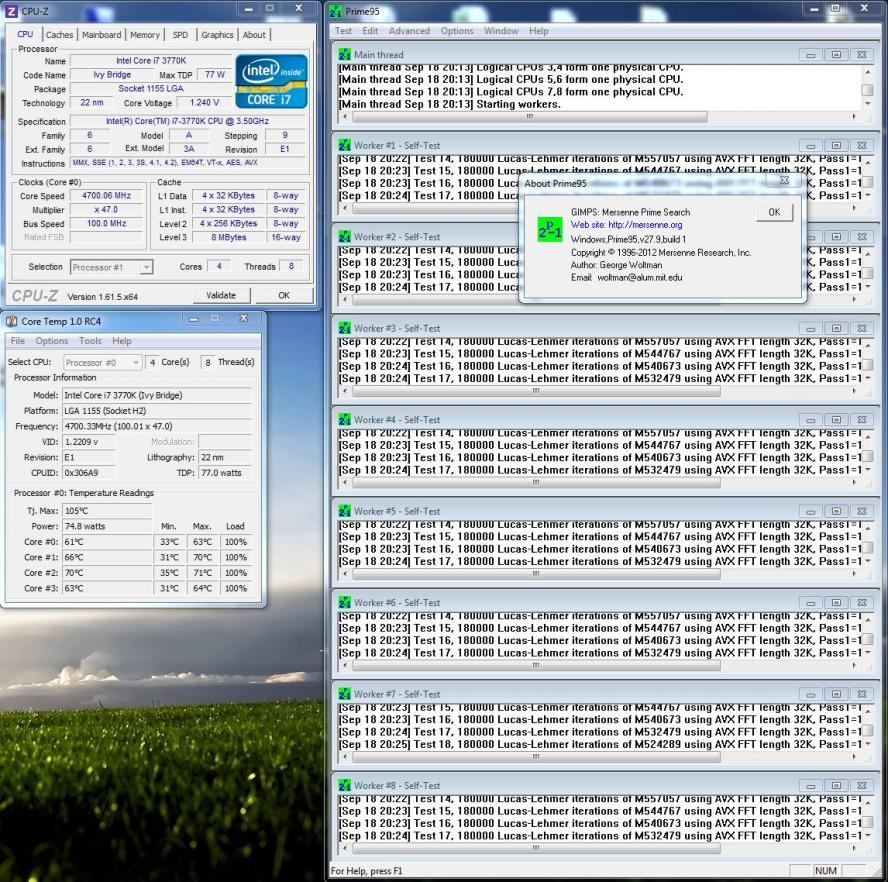
Task: Open the Select CPU dropdown in Core Temp
Action: (135, 363)
